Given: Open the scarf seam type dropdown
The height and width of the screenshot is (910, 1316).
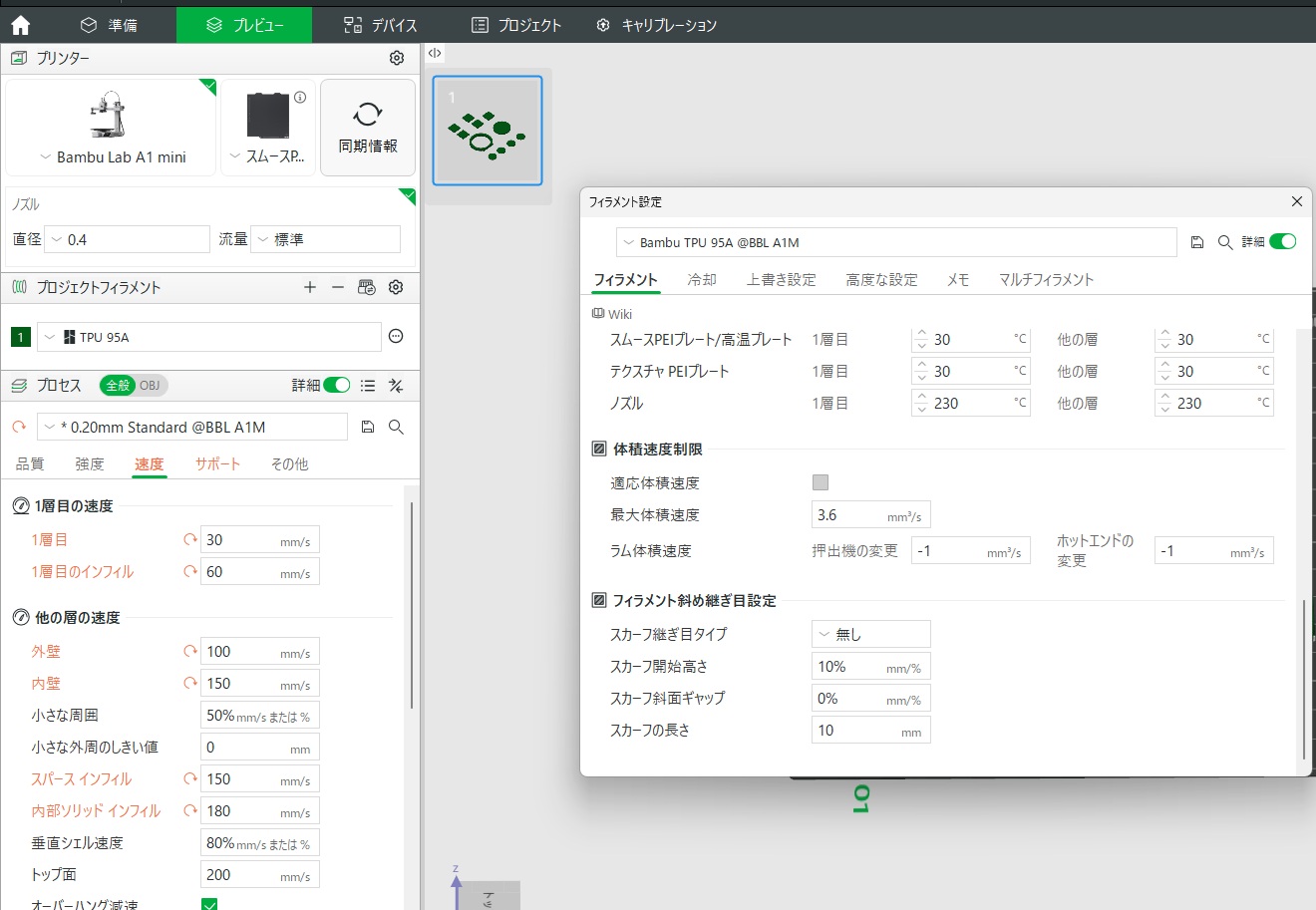Looking at the screenshot, I should click(x=870, y=634).
